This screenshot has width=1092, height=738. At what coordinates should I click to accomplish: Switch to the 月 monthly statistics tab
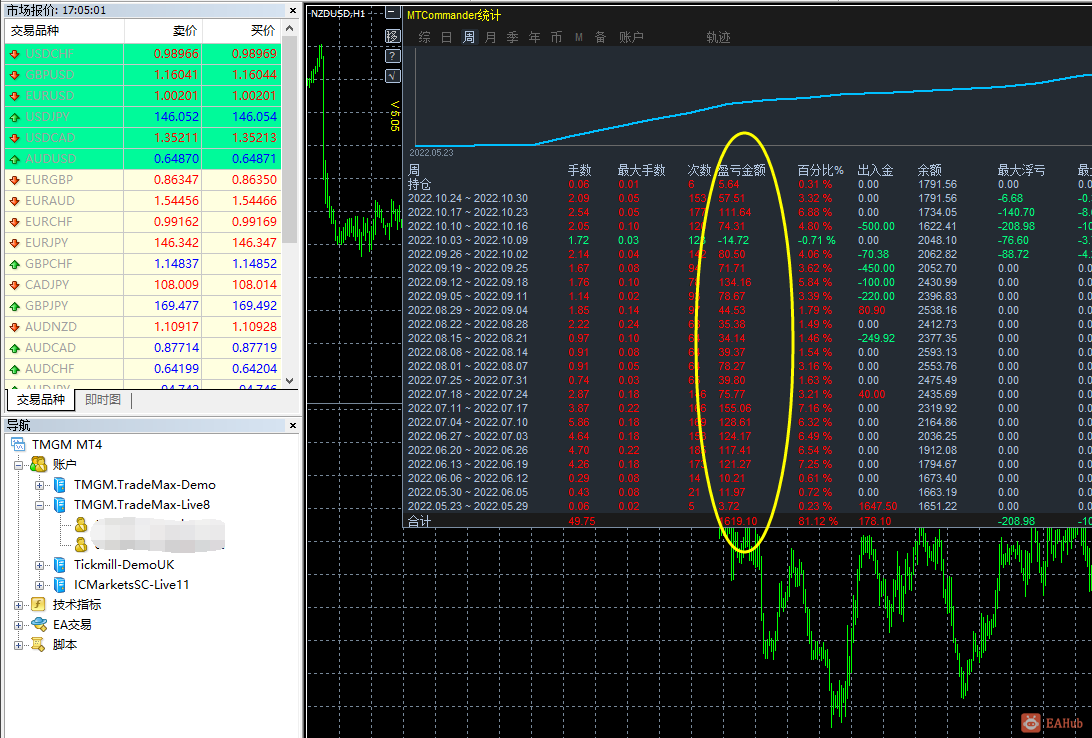[x=490, y=37]
